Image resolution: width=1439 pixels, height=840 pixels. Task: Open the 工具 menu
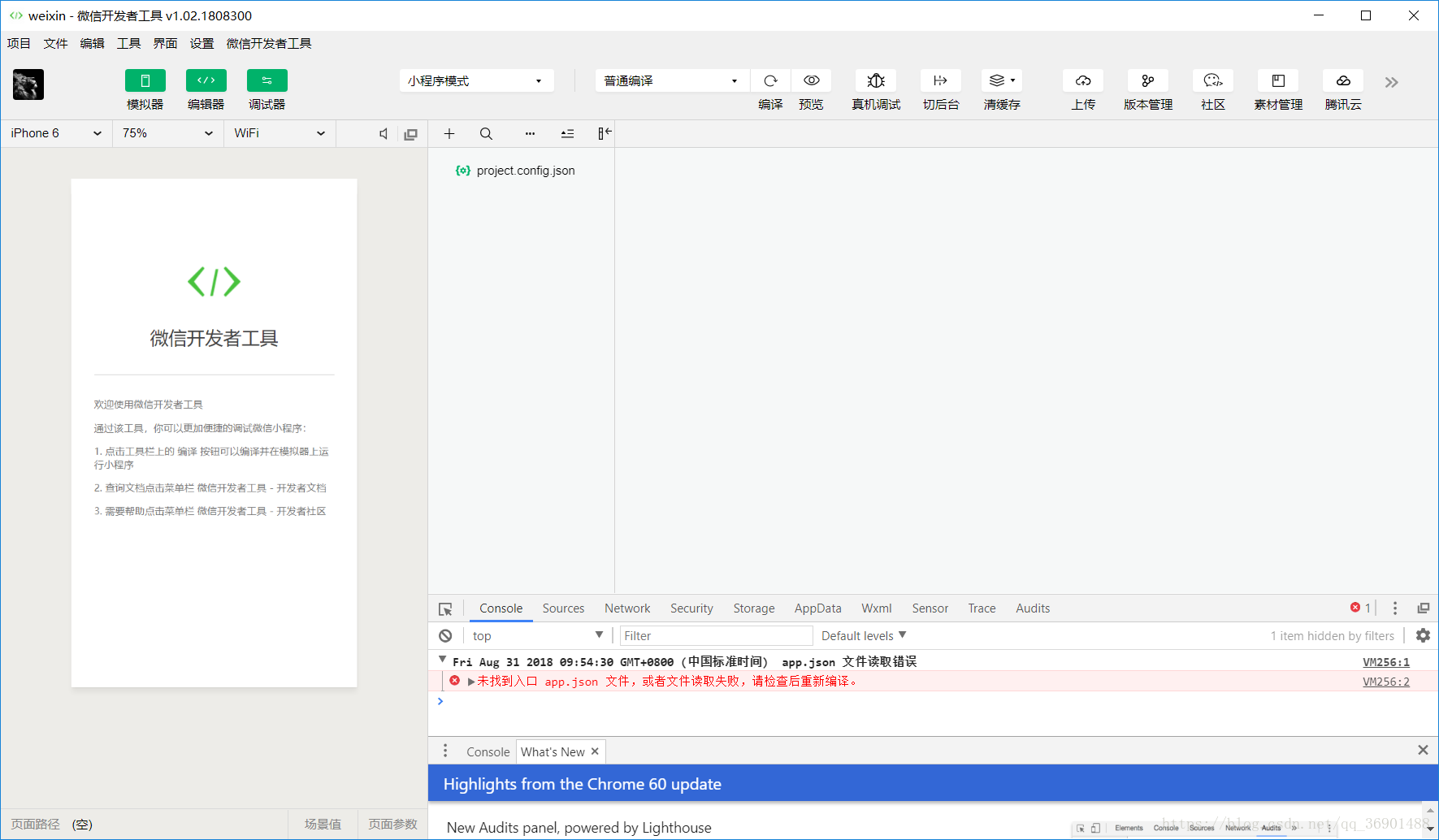pos(128,43)
